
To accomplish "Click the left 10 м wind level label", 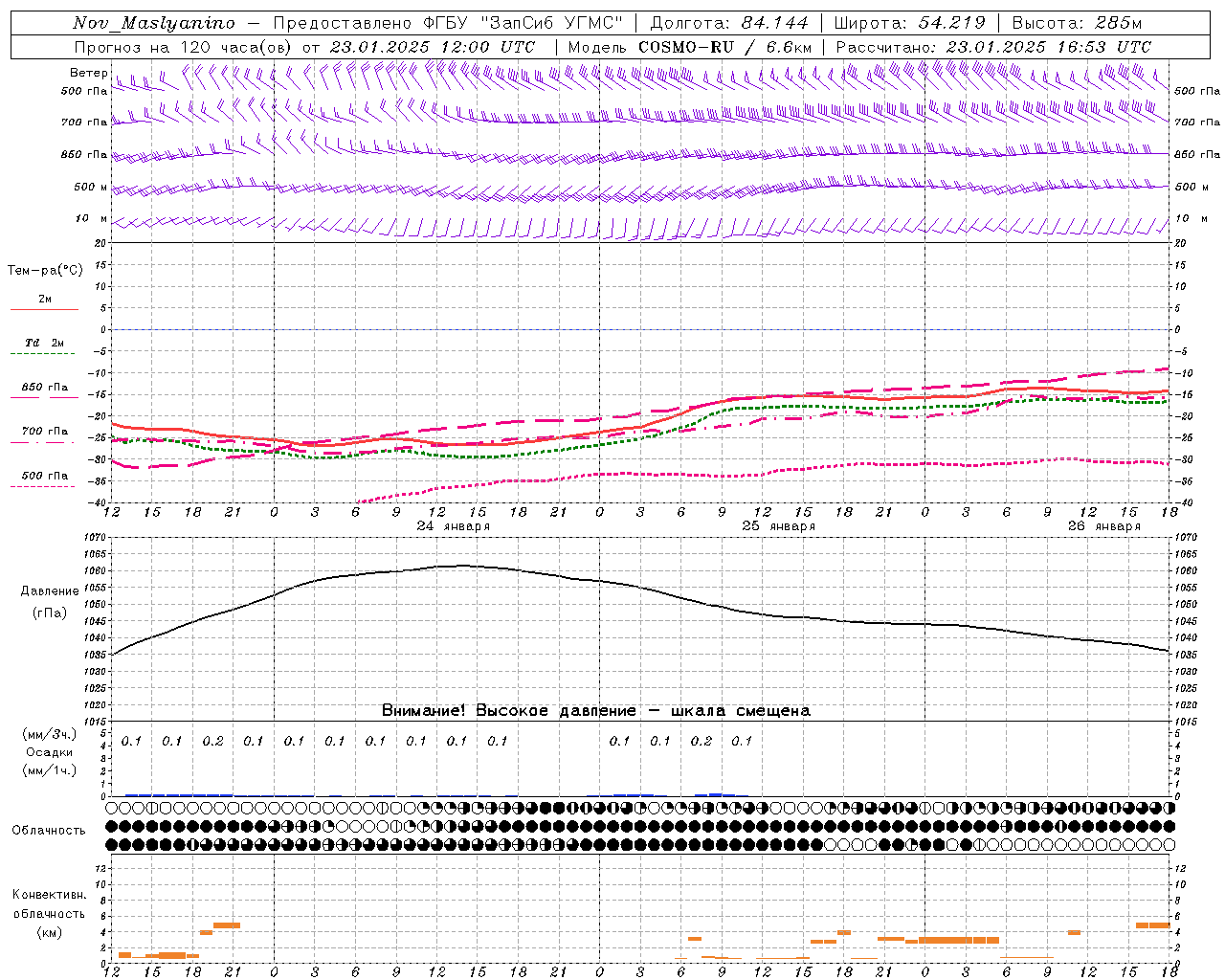I will 91,218.
